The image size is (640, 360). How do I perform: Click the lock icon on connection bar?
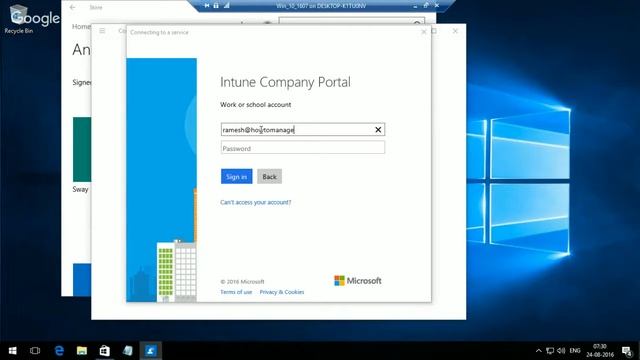pos(216,6)
